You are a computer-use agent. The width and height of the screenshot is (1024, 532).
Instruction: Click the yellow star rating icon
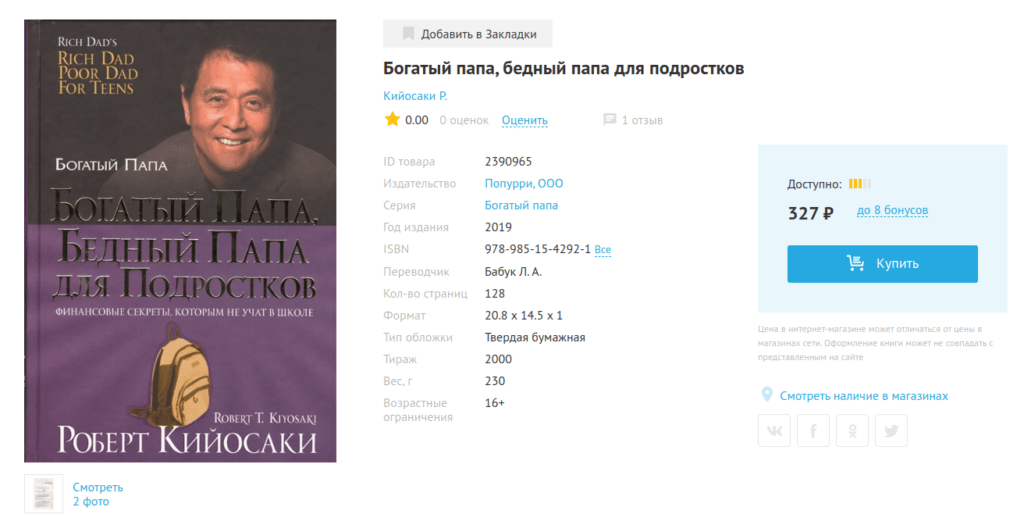tap(392, 120)
